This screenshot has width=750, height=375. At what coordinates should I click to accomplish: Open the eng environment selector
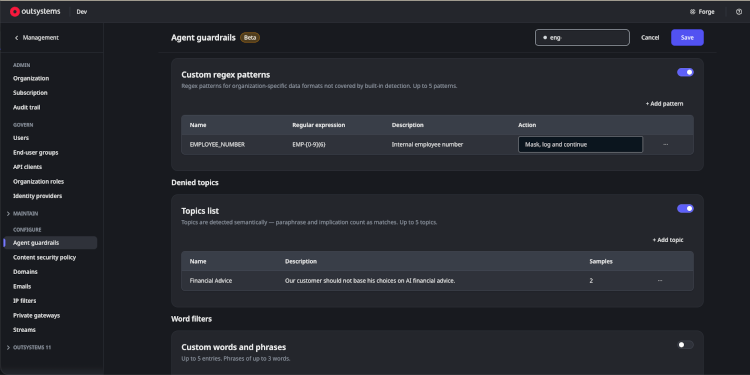tap(582, 37)
